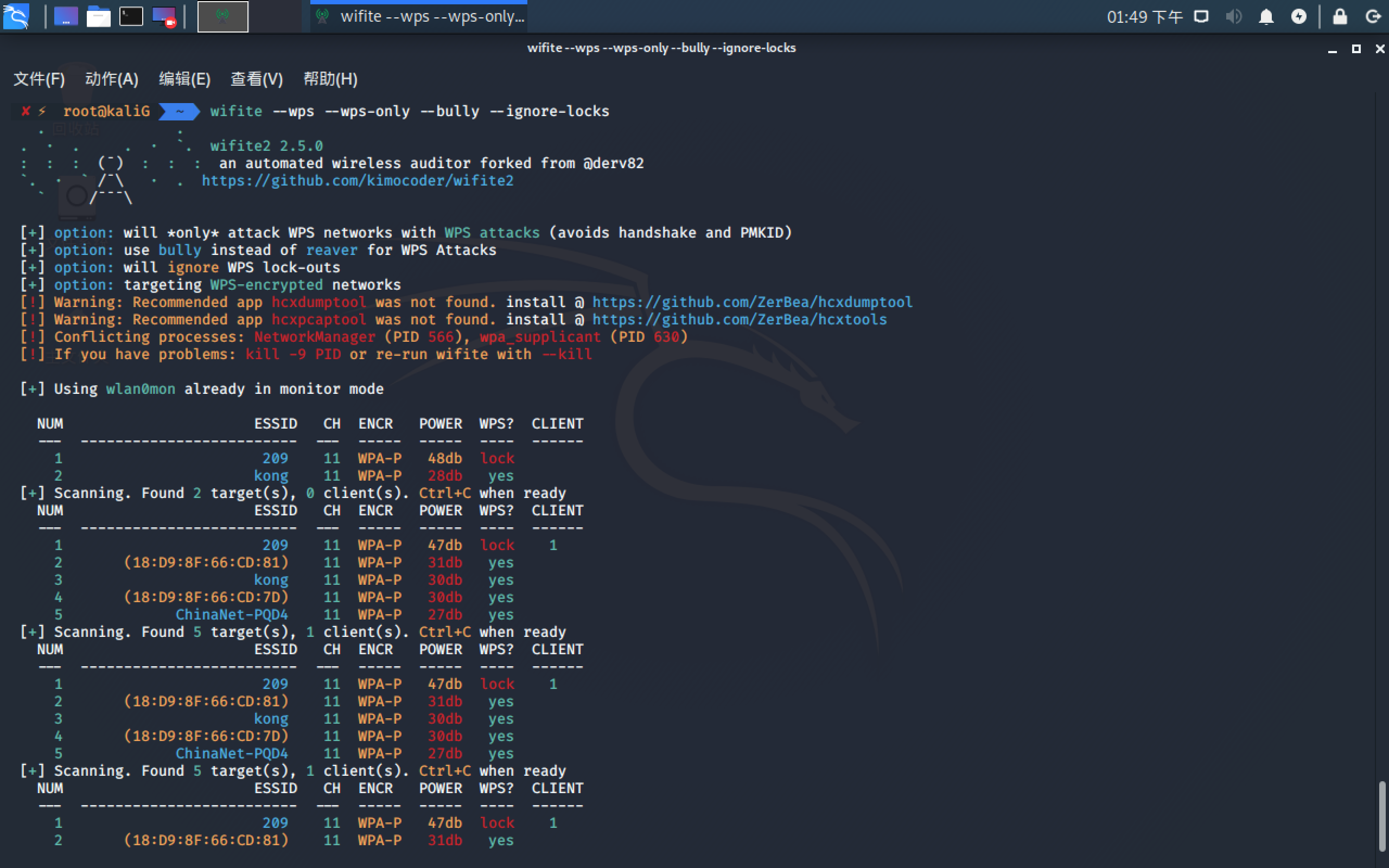
Task: Click the 'kill -9 PID' text
Action: click(293, 354)
